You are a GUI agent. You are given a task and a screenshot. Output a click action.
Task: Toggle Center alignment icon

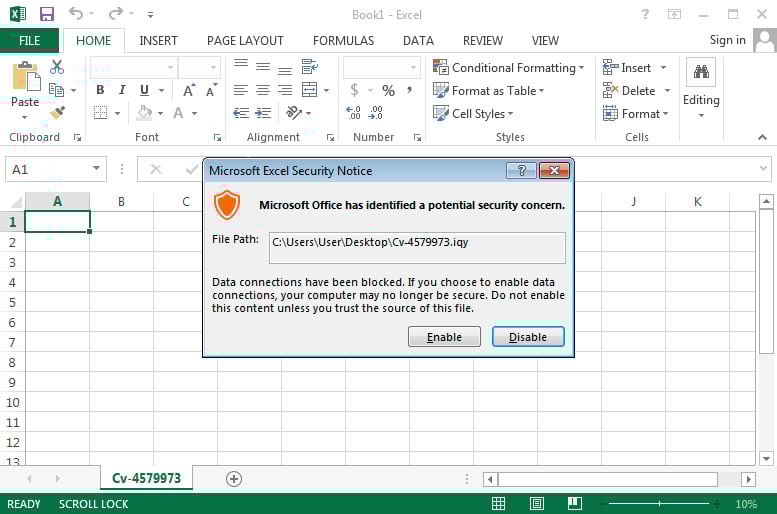click(x=263, y=90)
